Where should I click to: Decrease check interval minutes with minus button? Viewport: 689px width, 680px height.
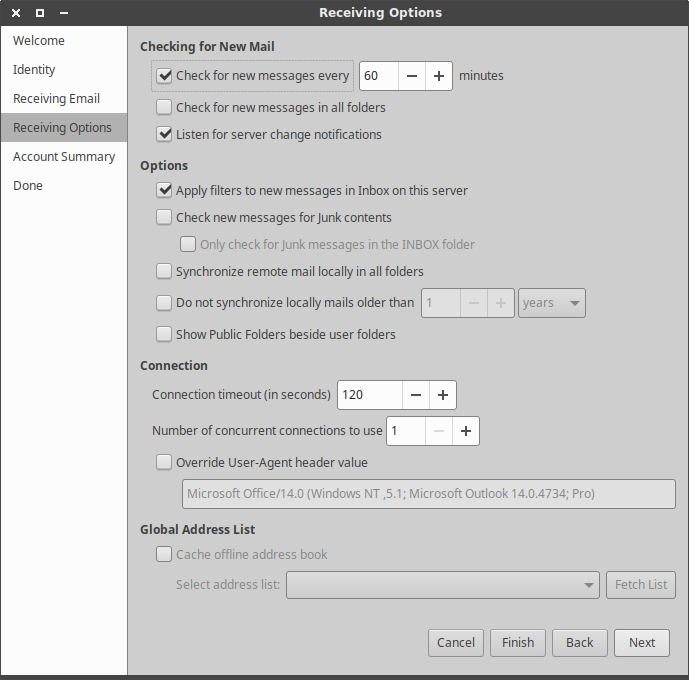click(x=412, y=76)
